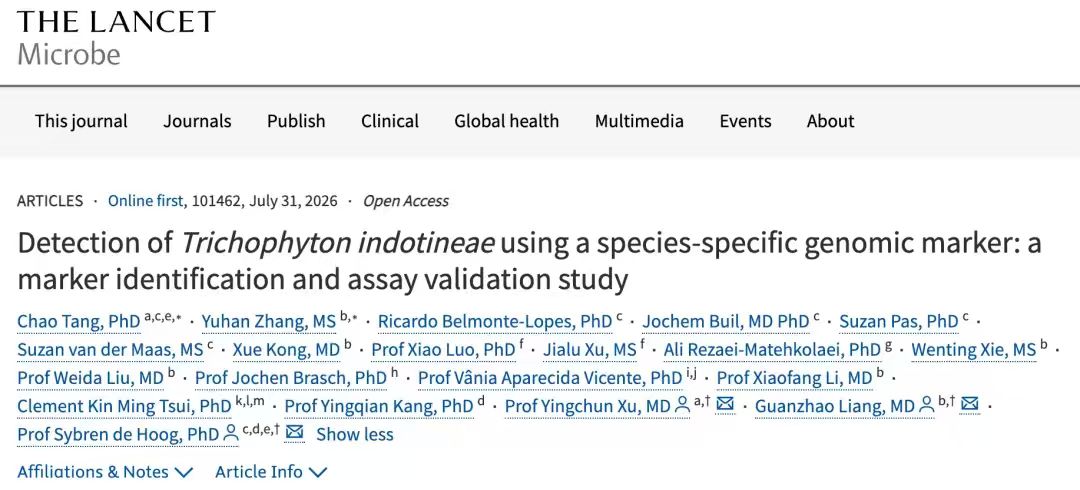Select author Prof Jochen Brasch
The width and height of the screenshot is (1080, 490).
[291, 378]
